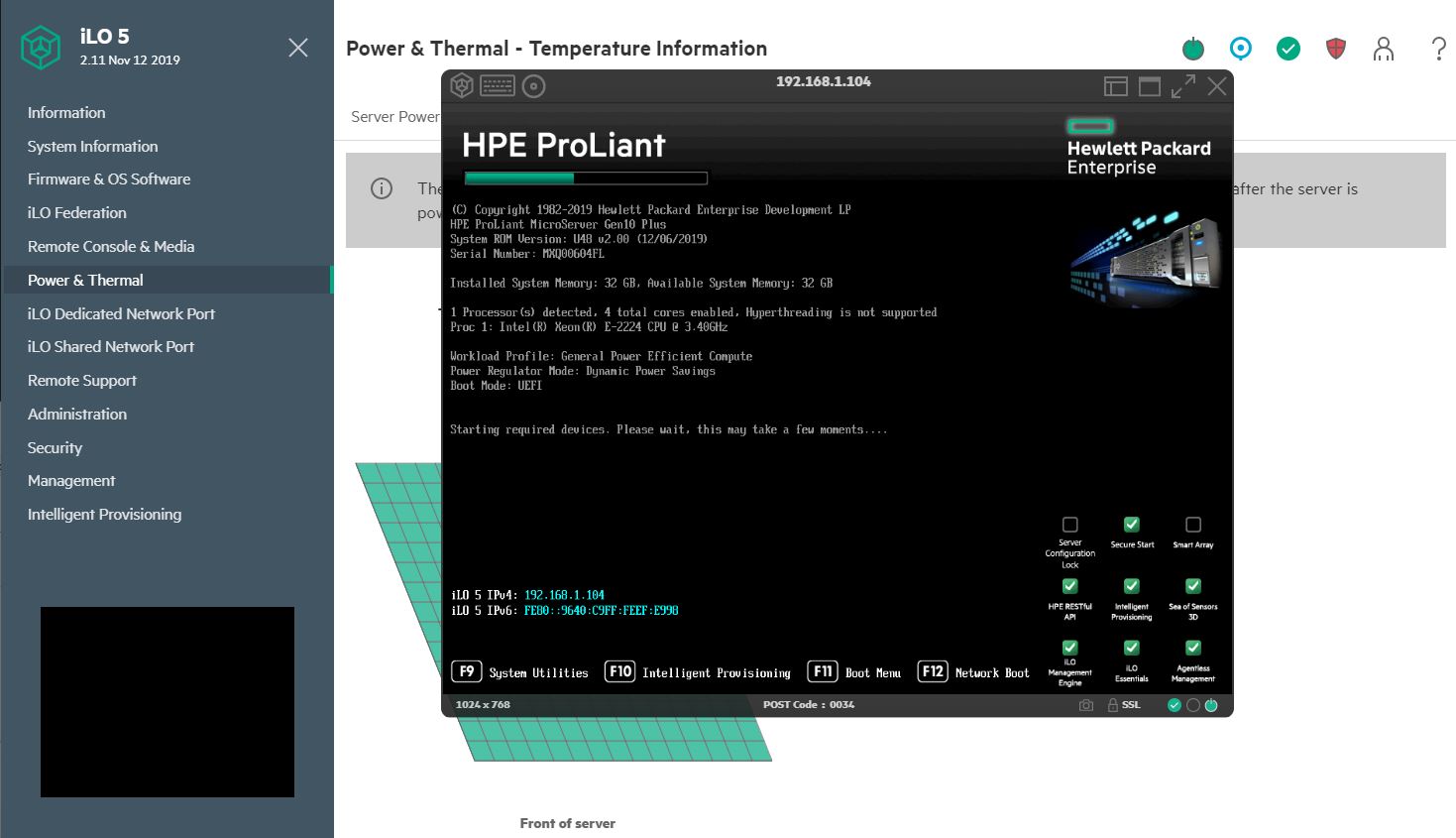Click F10 Intelligent Provisioning in console
1456x838 pixels.
coord(698,672)
